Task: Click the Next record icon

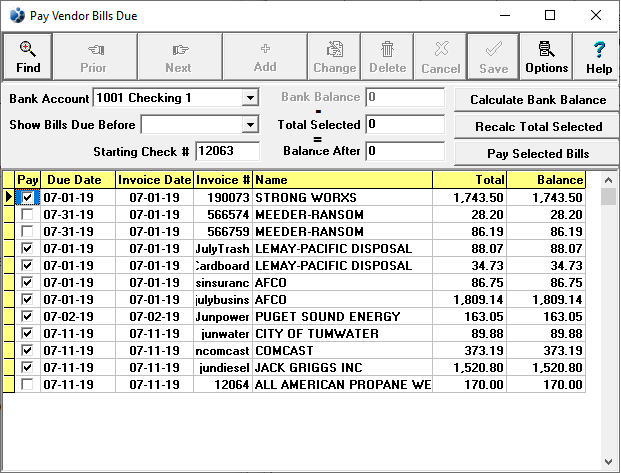Action: (179, 48)
